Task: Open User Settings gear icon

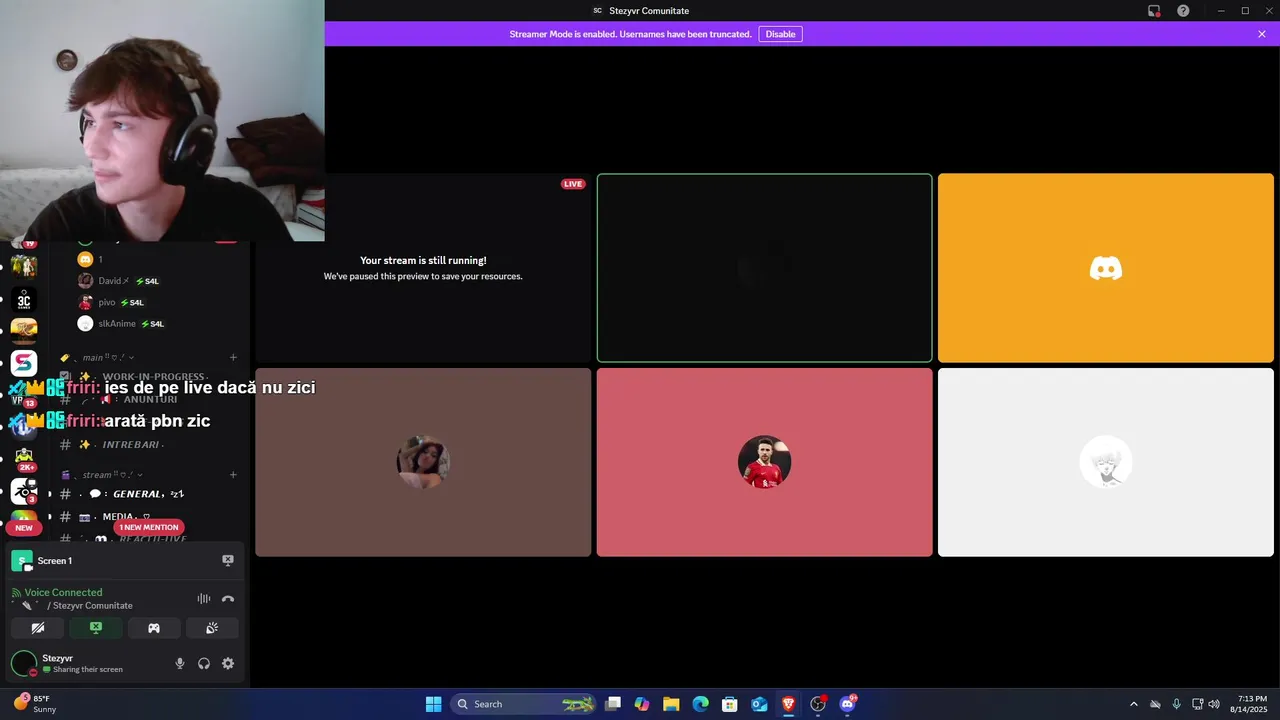Action: [x=228, y=663]
